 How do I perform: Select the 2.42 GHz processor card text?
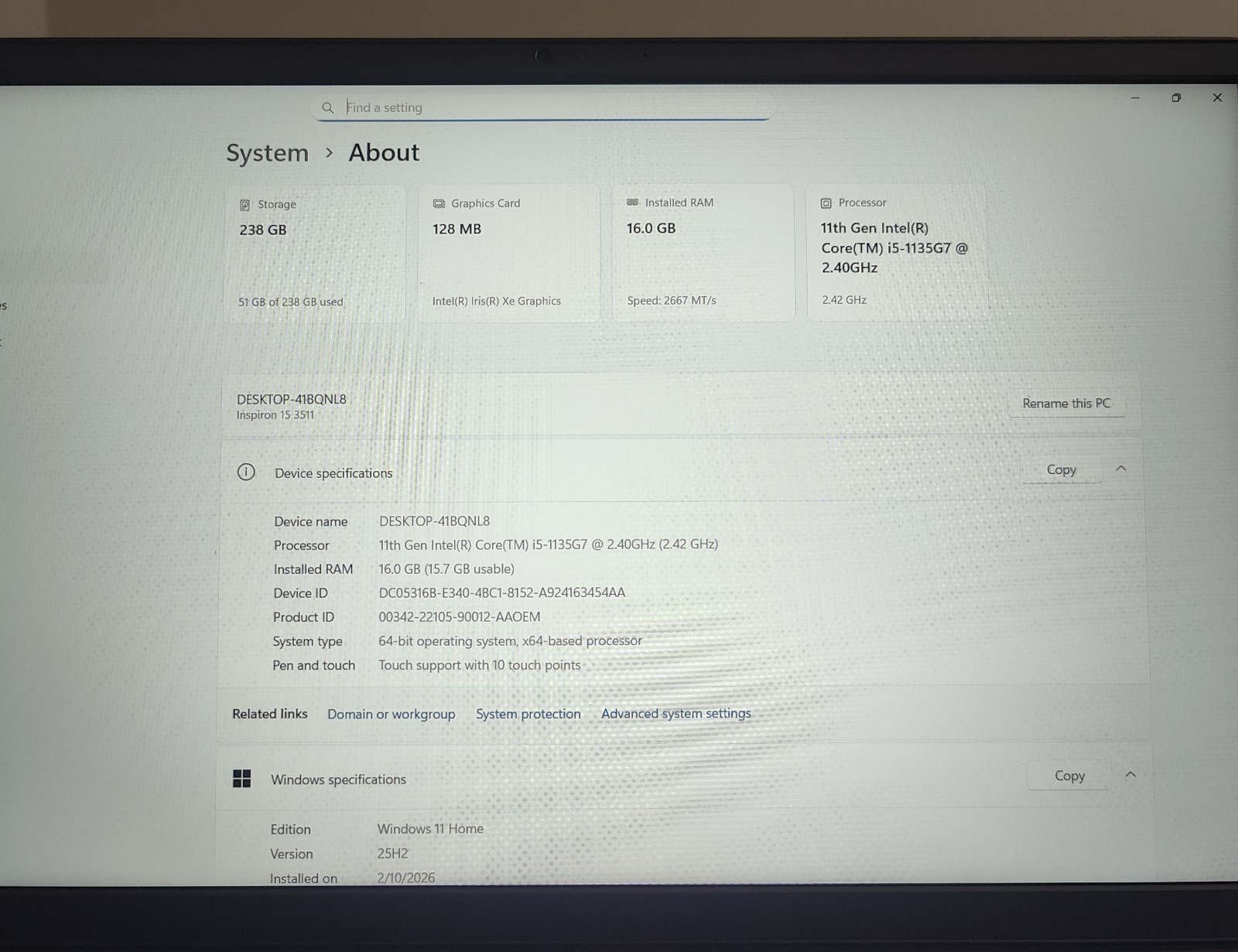click(x=844, y=300)
